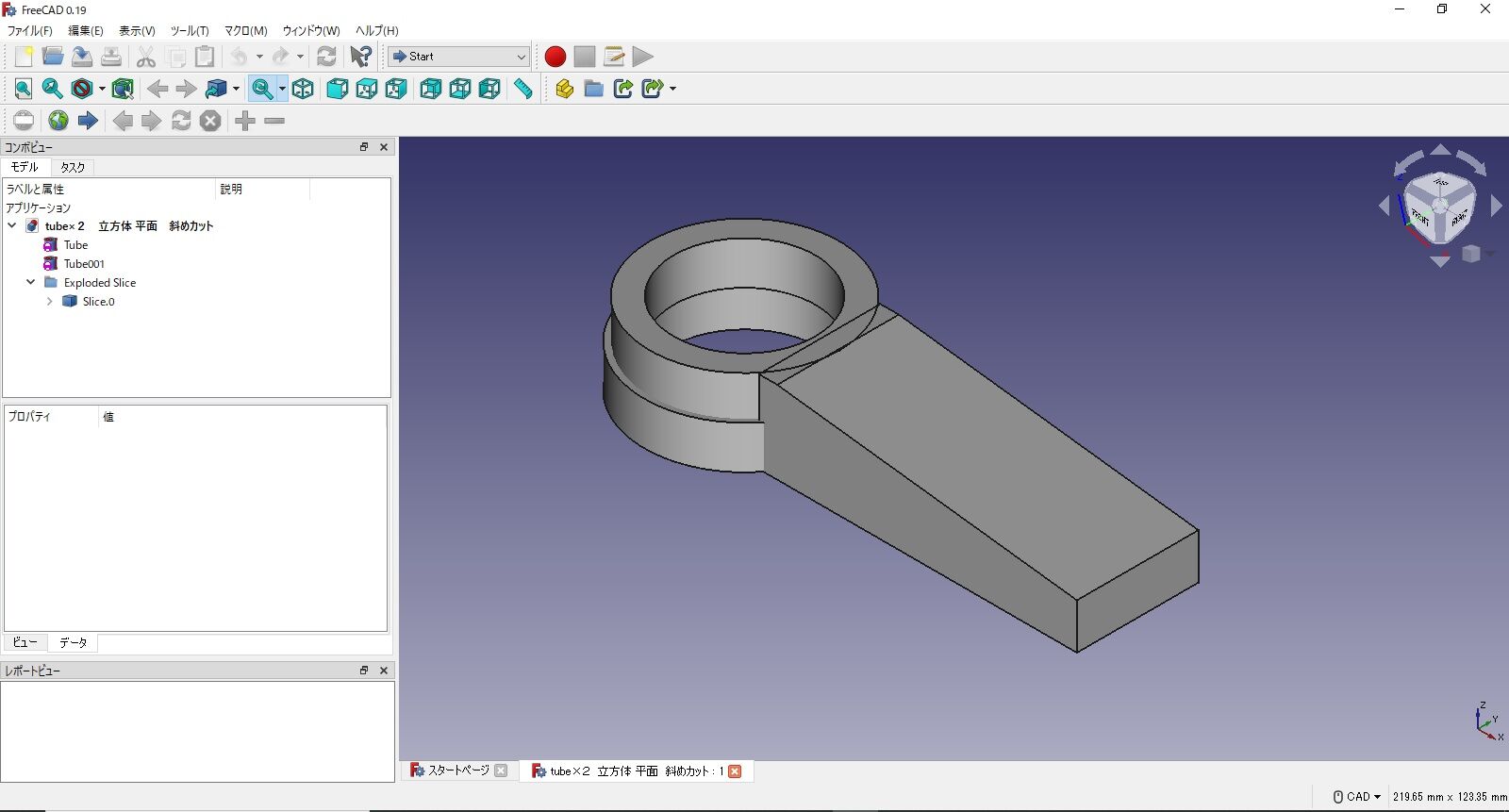The image size is (1509, 812).
Task: Switch to Front view icon
Action: [x=337, y=89]
